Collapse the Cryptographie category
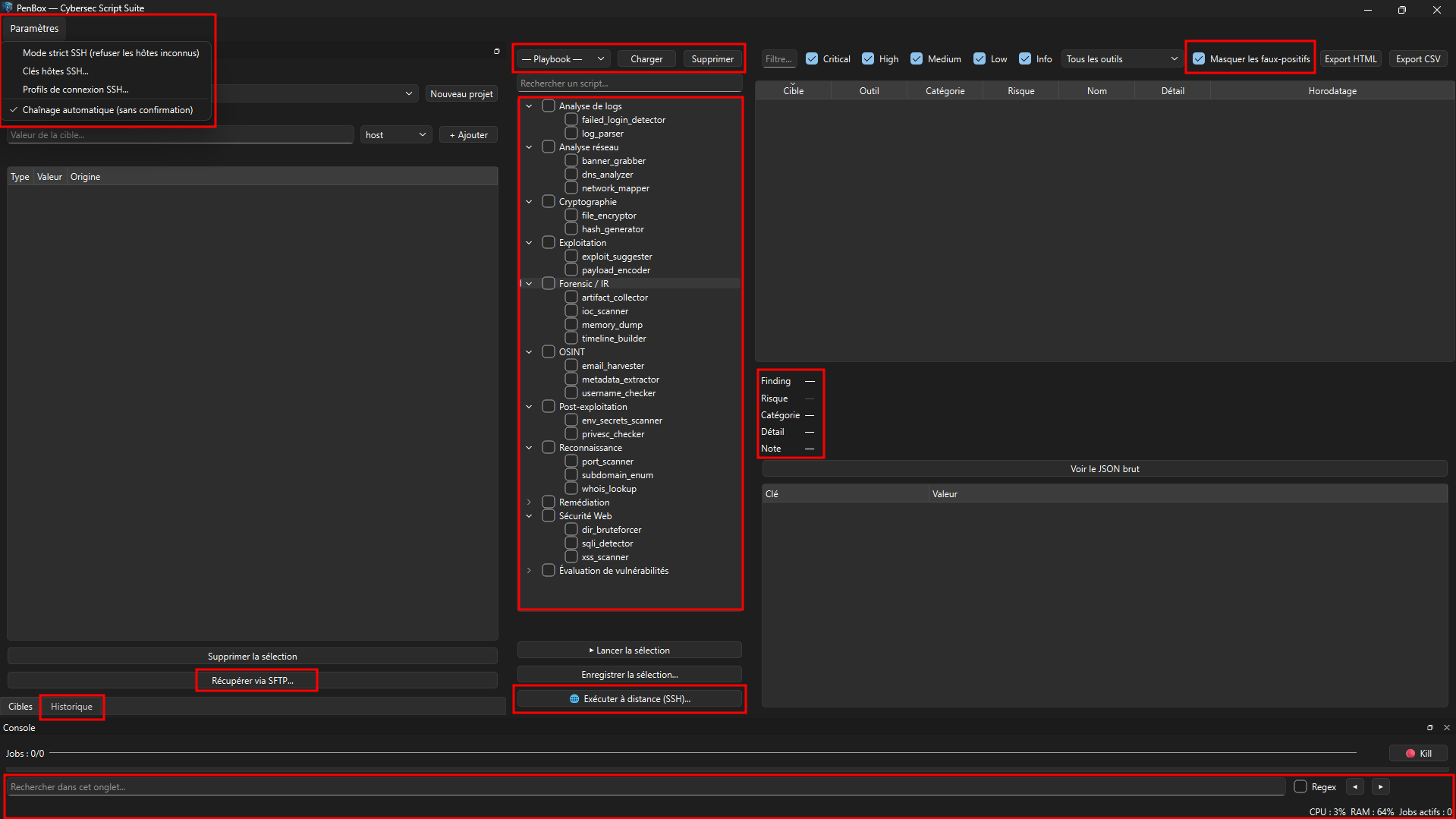1456x819 pixels. [x=529, y=201]
